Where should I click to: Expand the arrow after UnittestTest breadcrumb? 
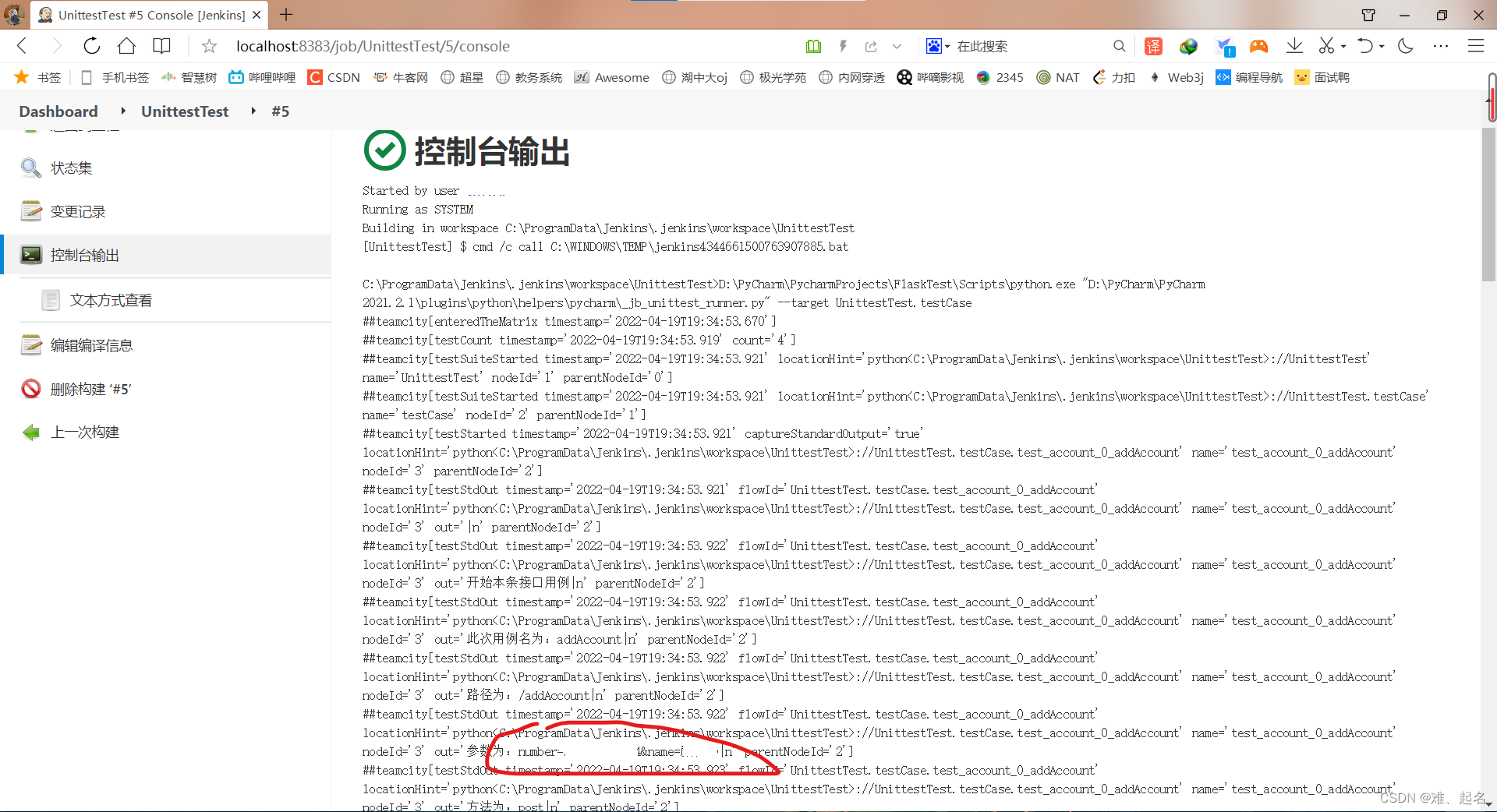point(253,111)
